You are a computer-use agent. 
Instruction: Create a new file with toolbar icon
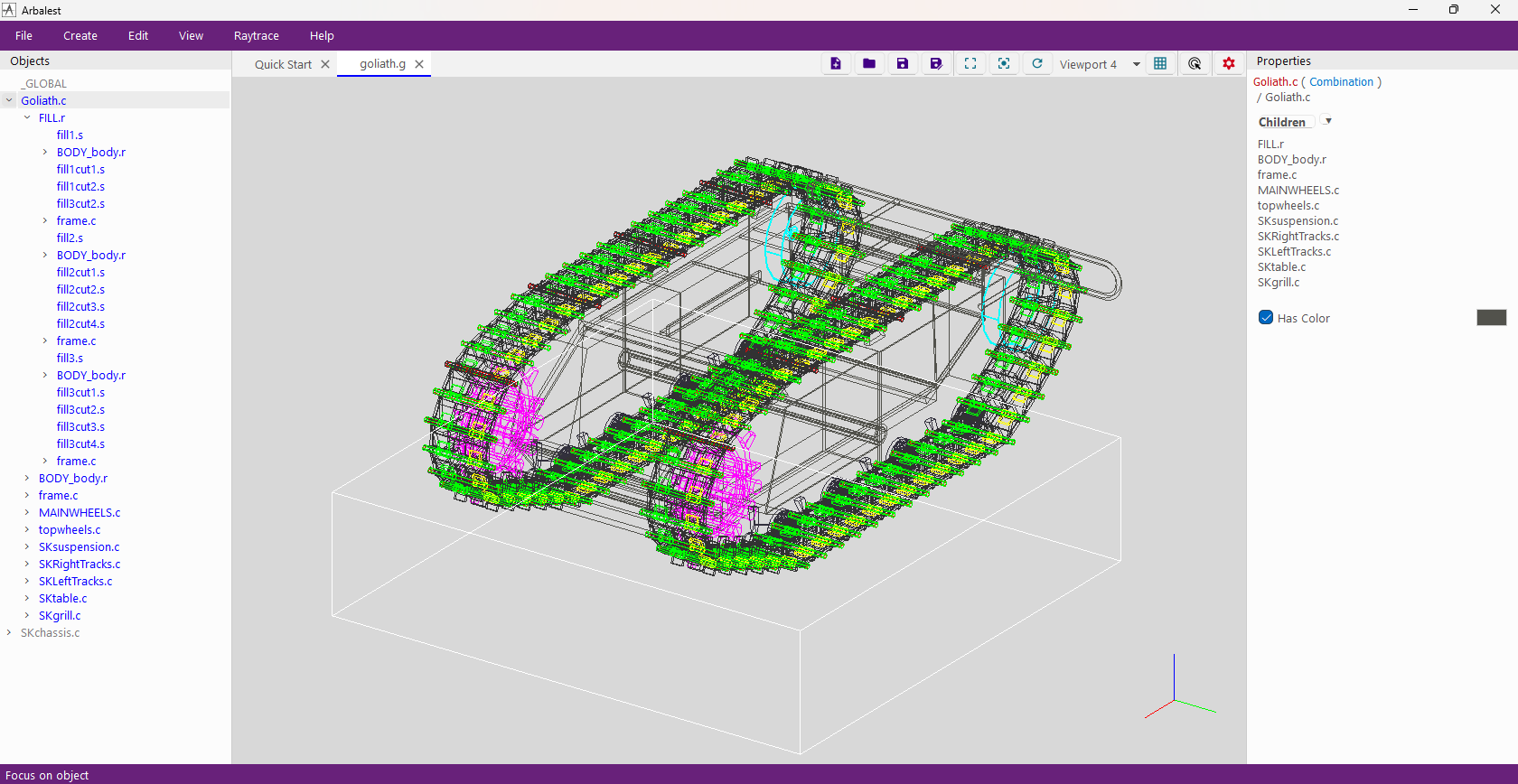point(836,64)
